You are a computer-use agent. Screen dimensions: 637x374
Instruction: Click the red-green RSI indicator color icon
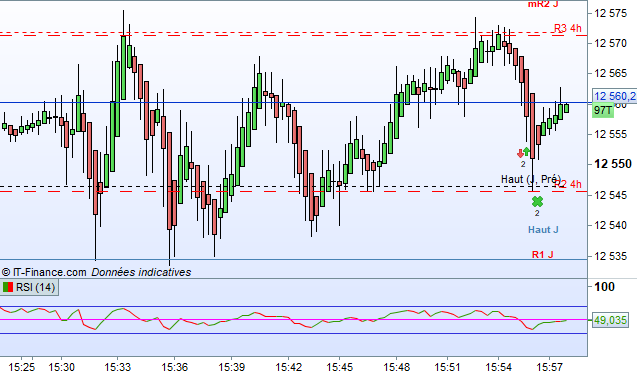click(8, 288)
